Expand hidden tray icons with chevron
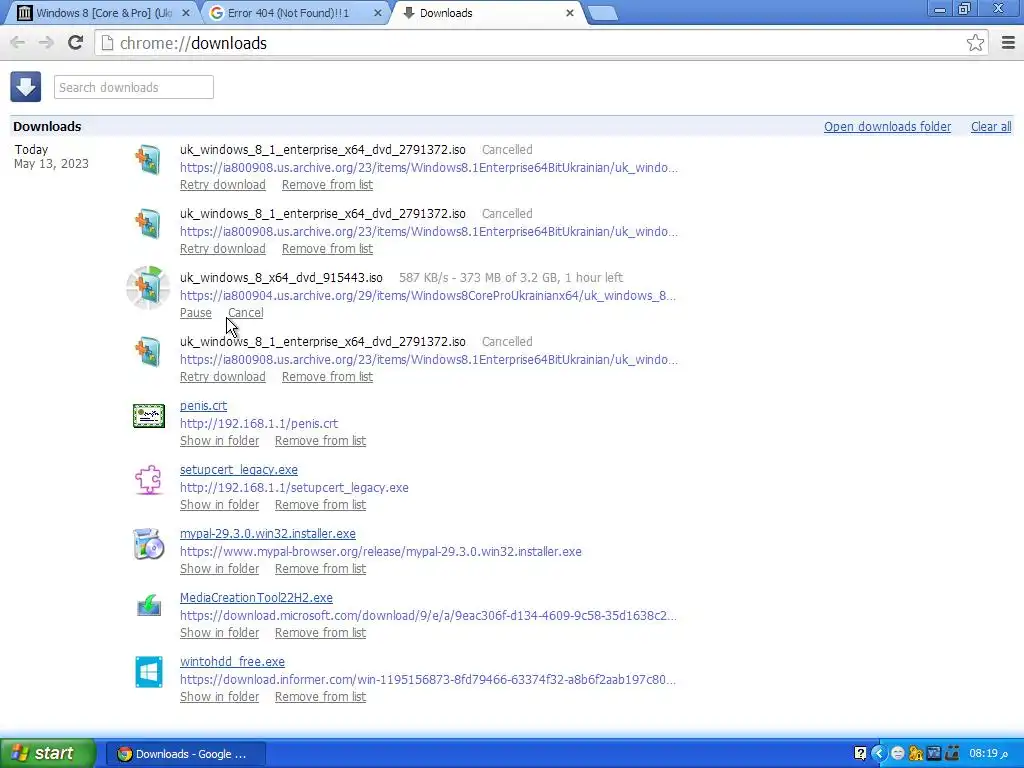Image resolution: width=1024 pixels, height=768 pixels. coord(878,754)
